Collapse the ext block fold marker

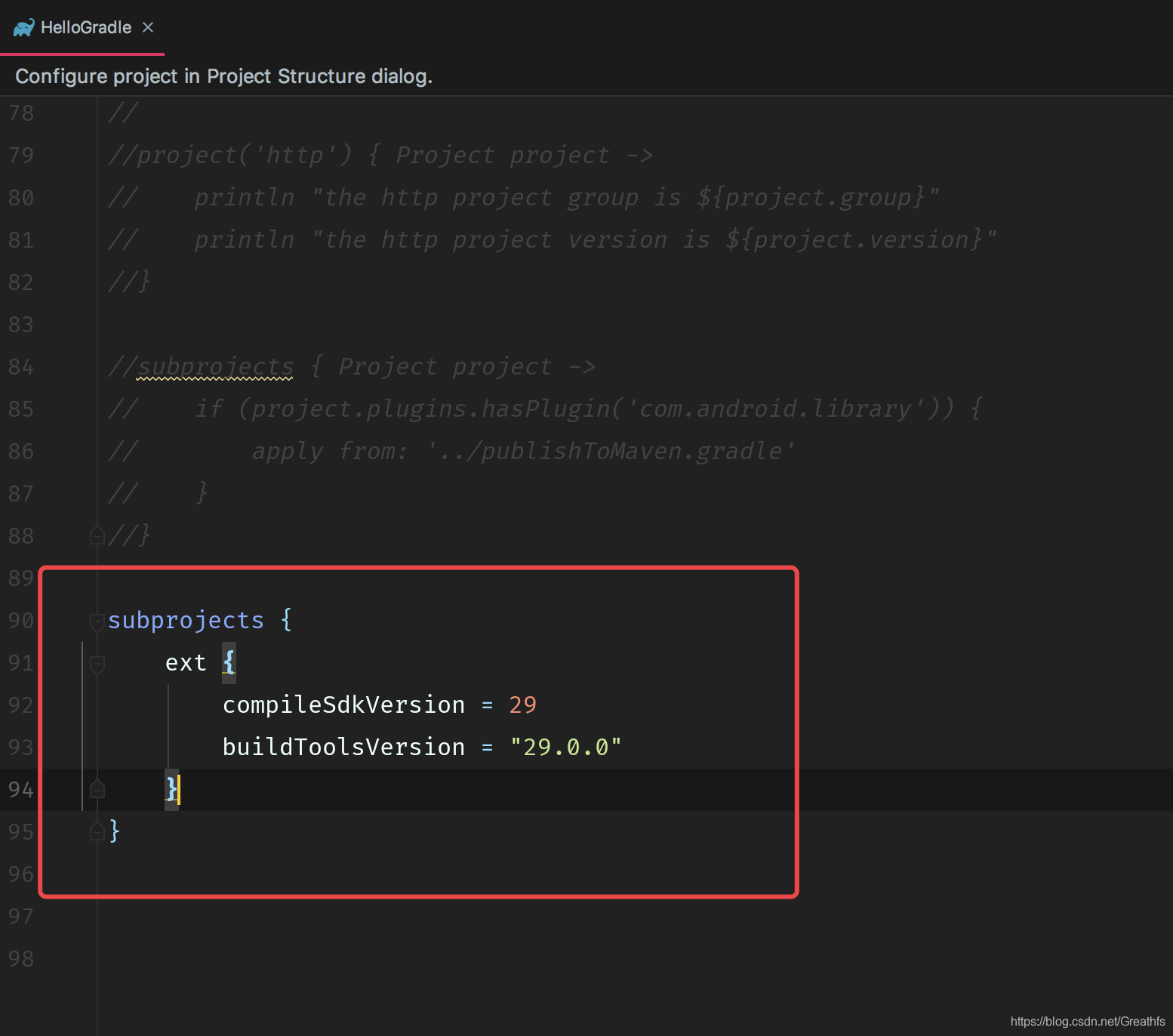click(x=97, y=664)
